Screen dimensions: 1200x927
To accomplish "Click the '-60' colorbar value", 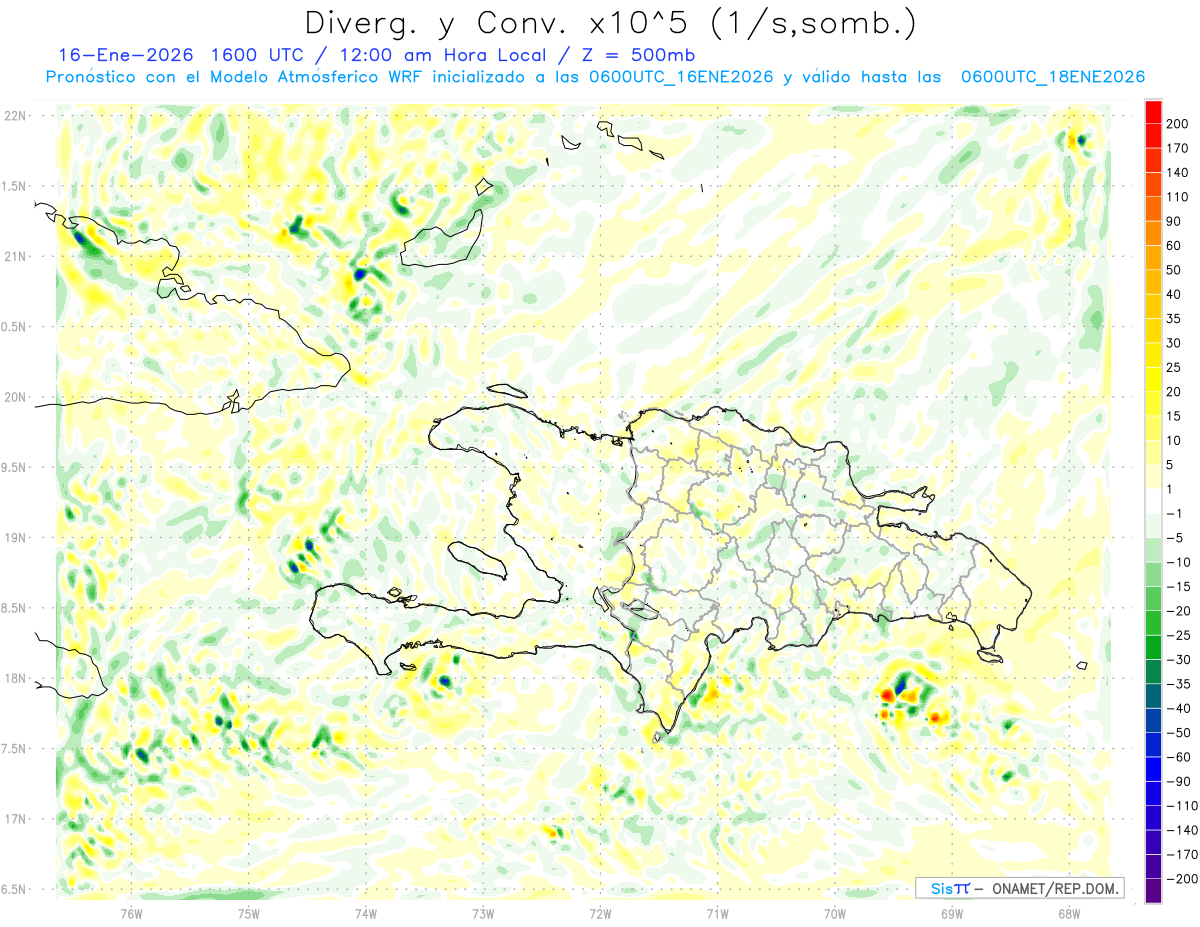I will click(1177, 756).
